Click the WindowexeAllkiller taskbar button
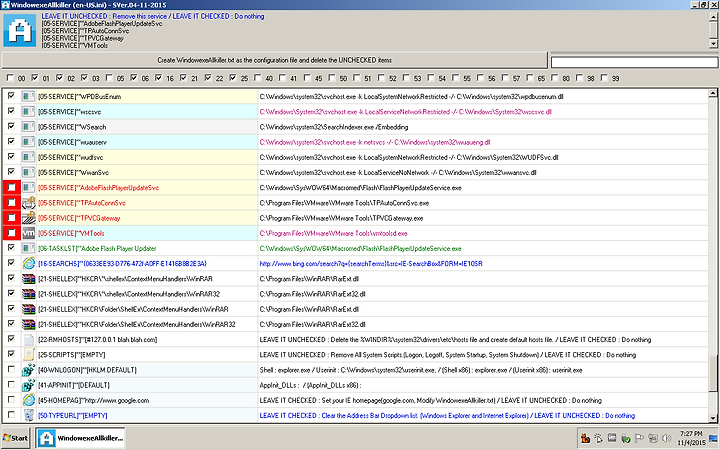This screenshot has height=450, width=720. (x=81, y=438)
